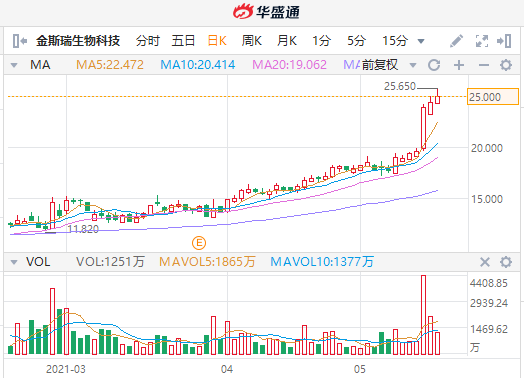Close the VOL indicator panel
This screenshot has height=378, width=524.
click(485, 262)
